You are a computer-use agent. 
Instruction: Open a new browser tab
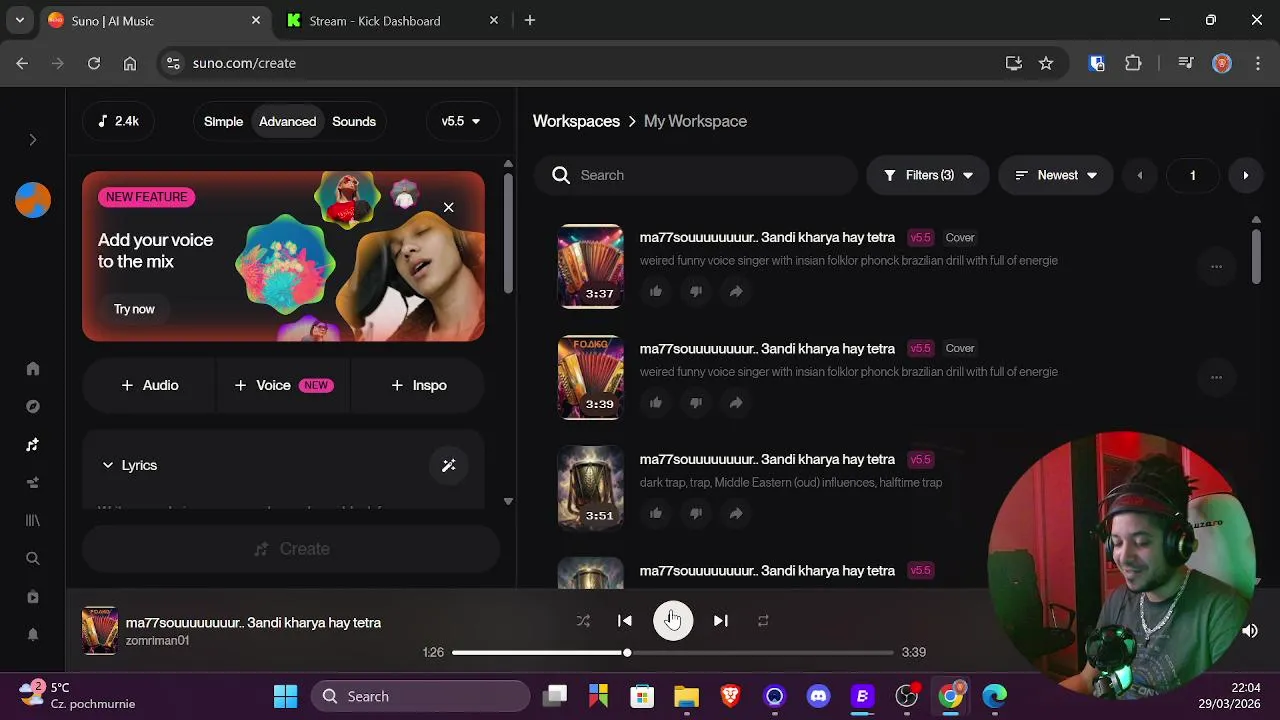point(530,20)
